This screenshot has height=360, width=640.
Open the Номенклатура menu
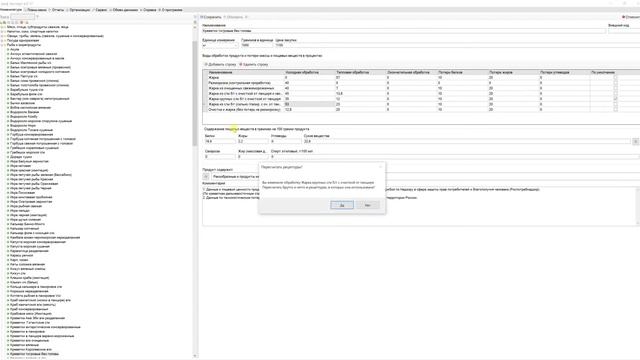[11, 9]
